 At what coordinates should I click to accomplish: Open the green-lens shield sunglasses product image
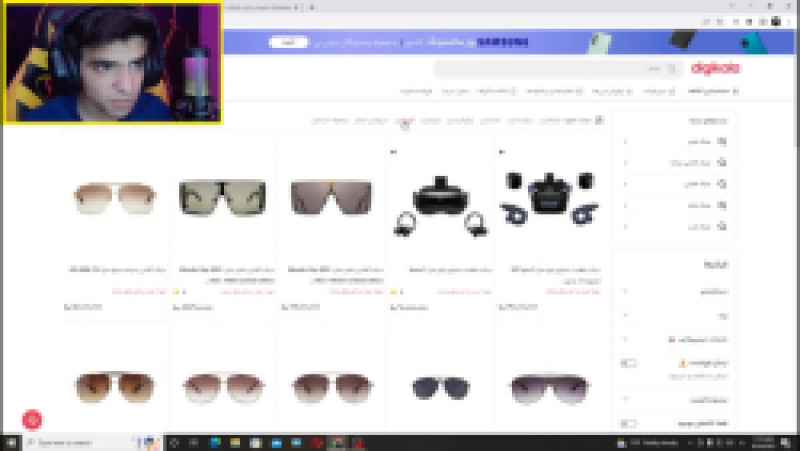coord(222,197)
